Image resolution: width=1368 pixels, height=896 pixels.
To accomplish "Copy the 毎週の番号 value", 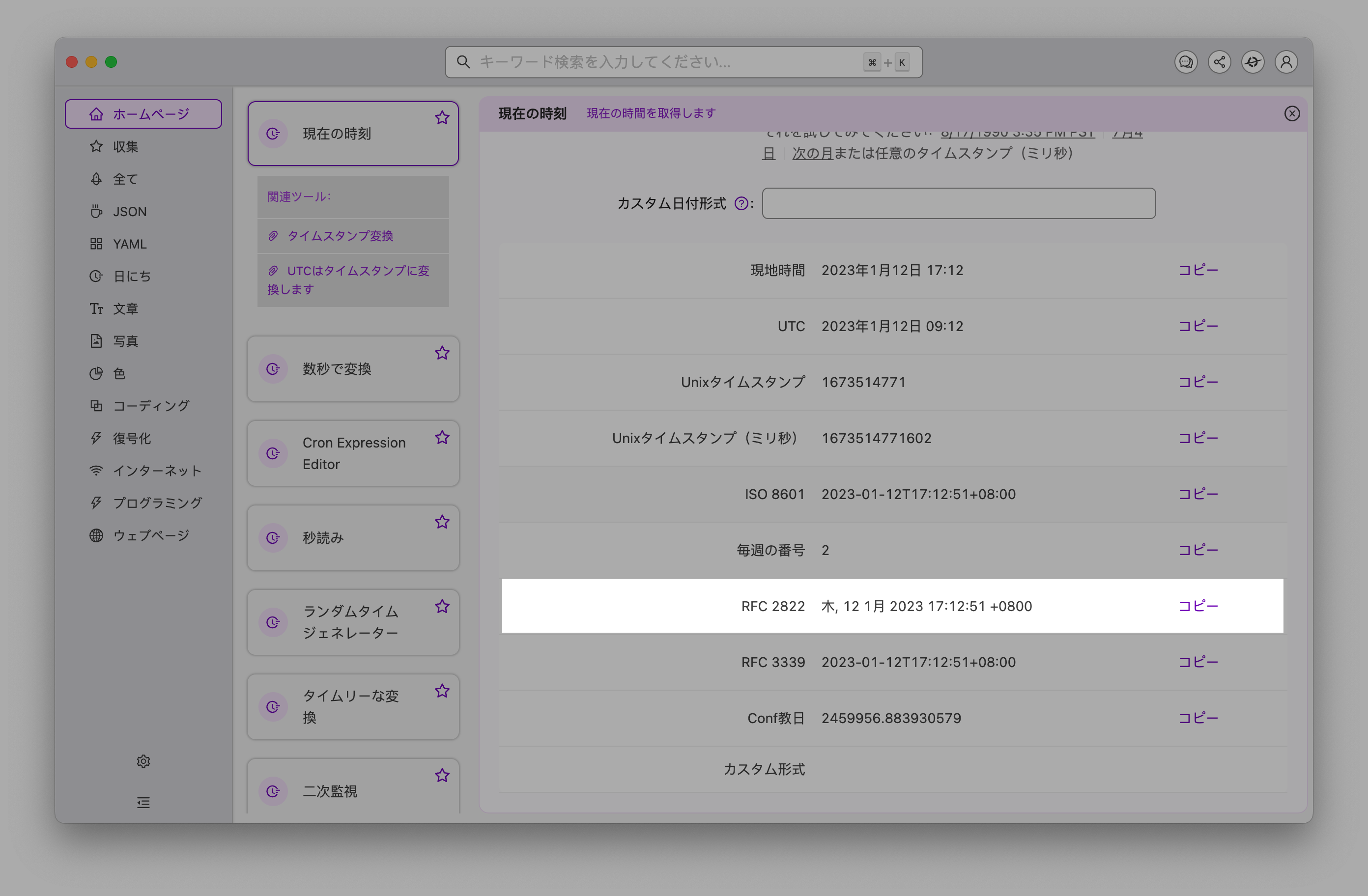I will coord(1198,550).
